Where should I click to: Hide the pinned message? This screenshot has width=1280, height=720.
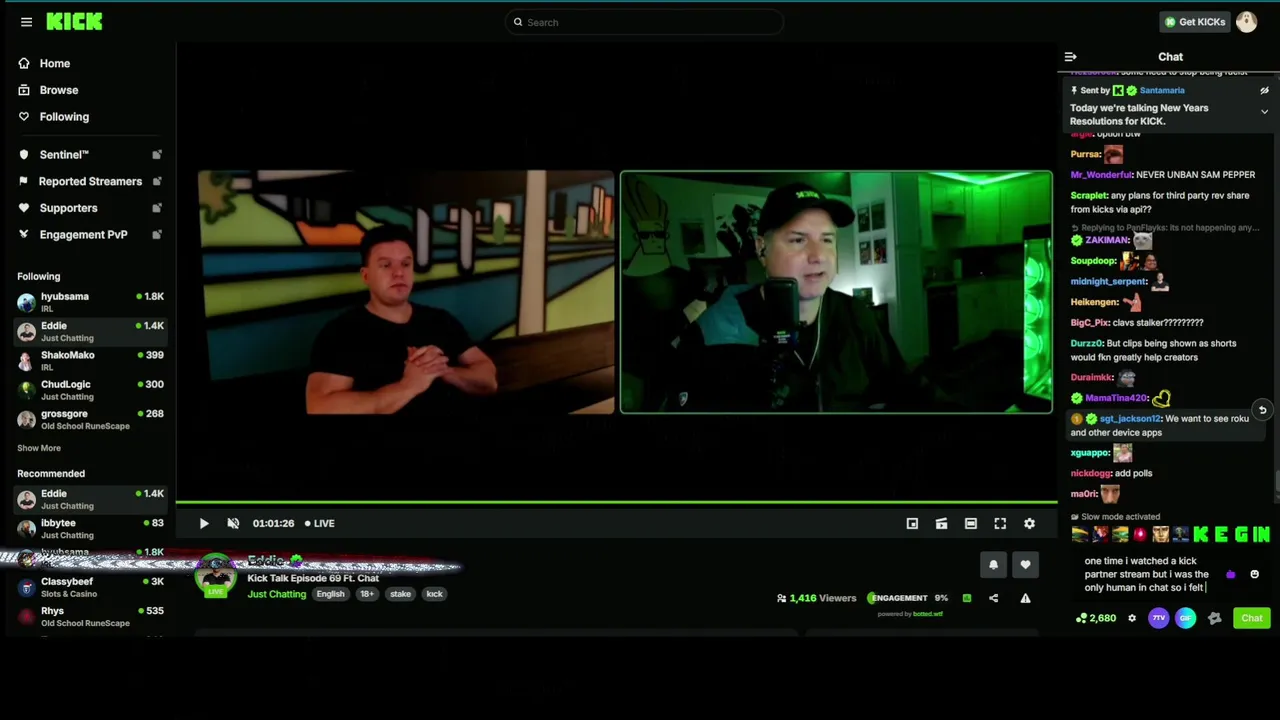pyautogui.click(x=1264, y=90)
